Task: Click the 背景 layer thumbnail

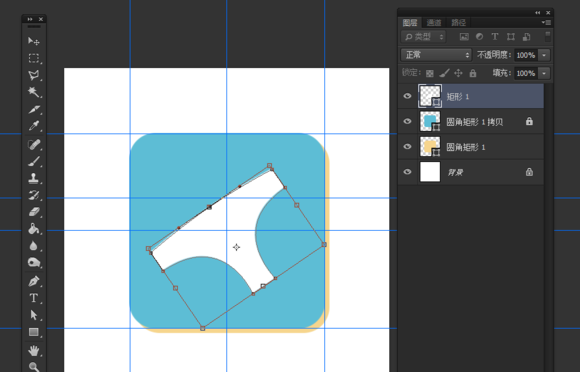Action: tap(430, 172)
